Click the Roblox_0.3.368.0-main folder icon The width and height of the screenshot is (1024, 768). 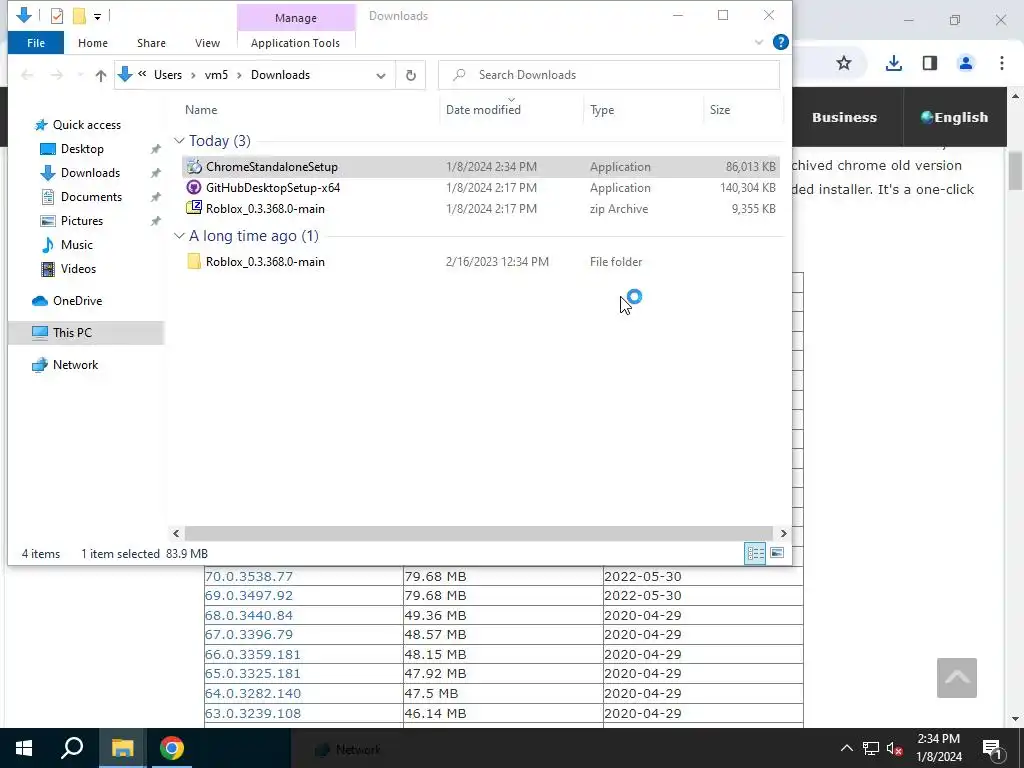tap(194, 261)
